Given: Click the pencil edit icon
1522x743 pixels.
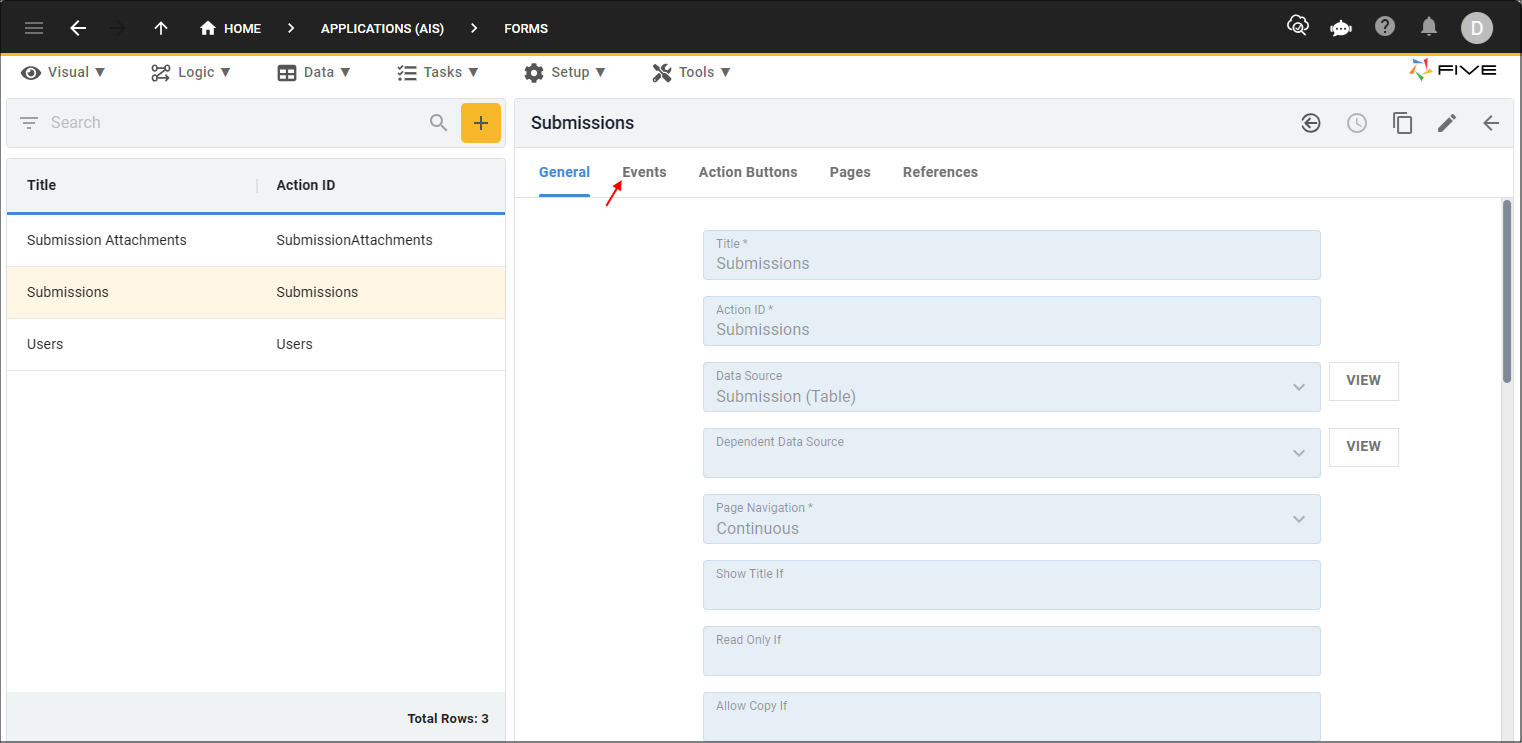Looking at the screenshot, I should (1447, 123).
